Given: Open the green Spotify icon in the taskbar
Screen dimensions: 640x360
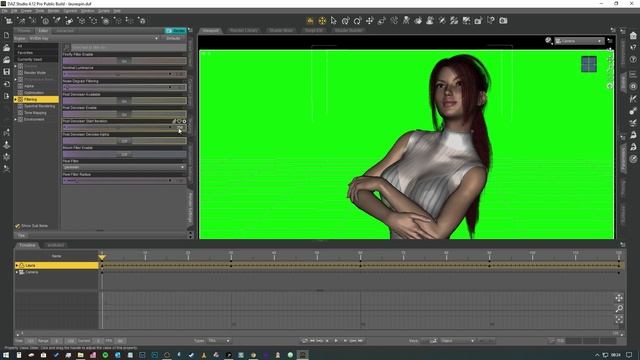Looking at the screenshot, I should point(105,355).
